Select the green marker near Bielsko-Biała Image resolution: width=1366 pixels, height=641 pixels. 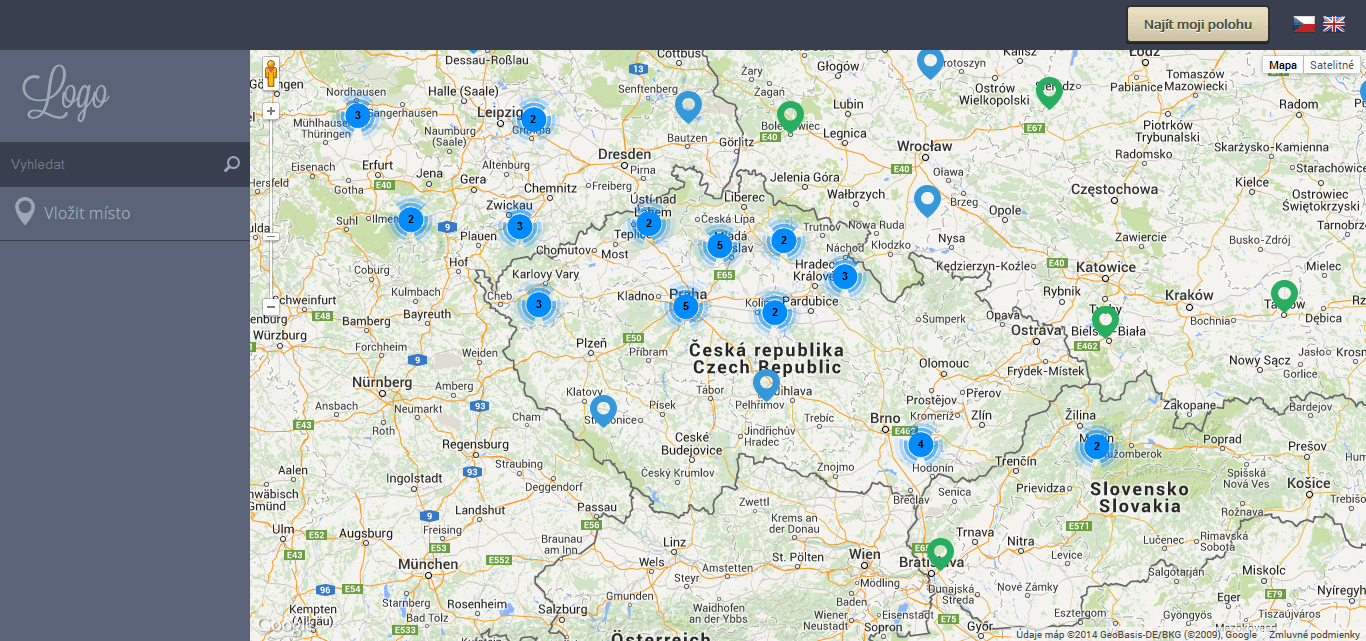click(1105, 321)
